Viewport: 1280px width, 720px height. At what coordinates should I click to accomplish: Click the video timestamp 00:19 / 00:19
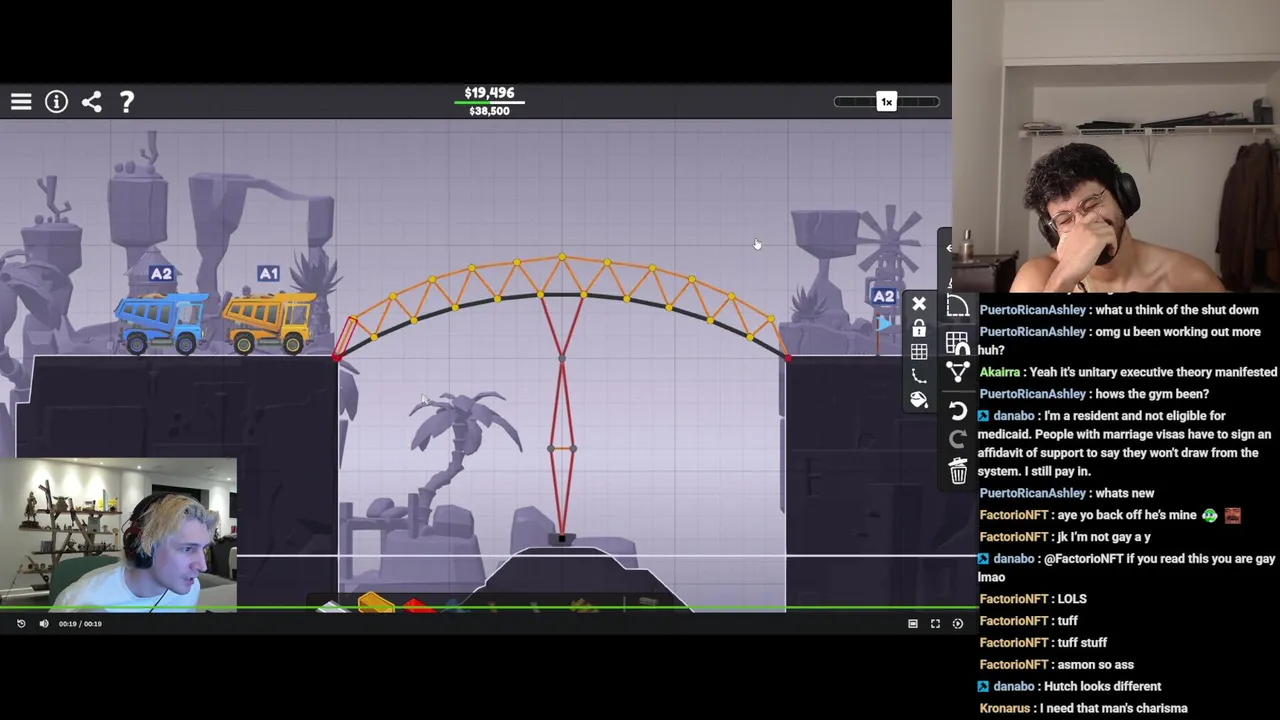coord(80,624)
